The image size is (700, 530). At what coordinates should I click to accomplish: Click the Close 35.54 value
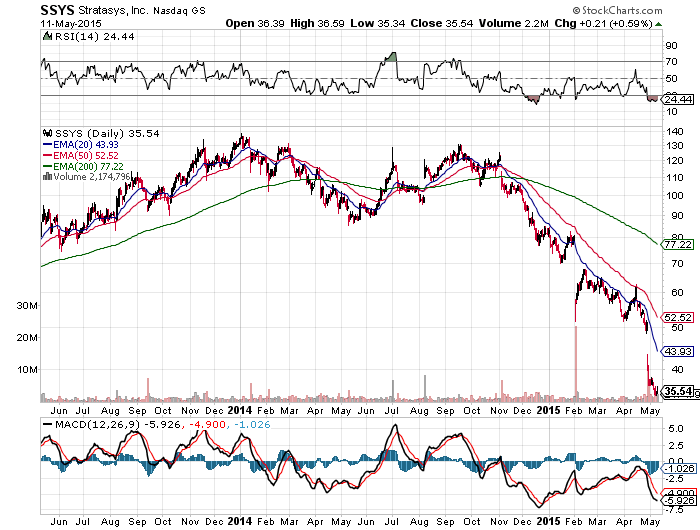tap(442, 23)
